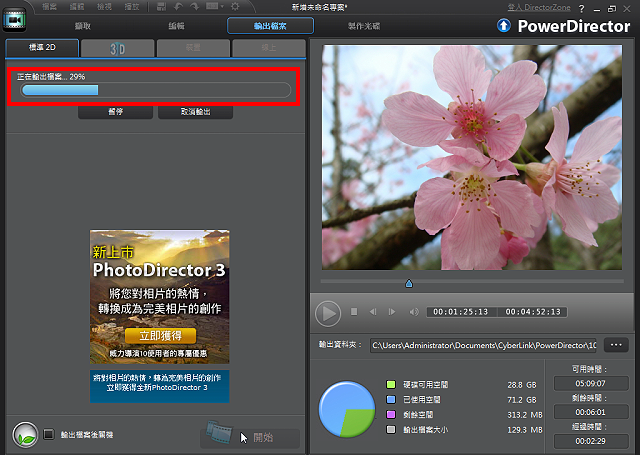Click the previous frame button
Viewport: 640px width, 455px height.
[373, 312]
